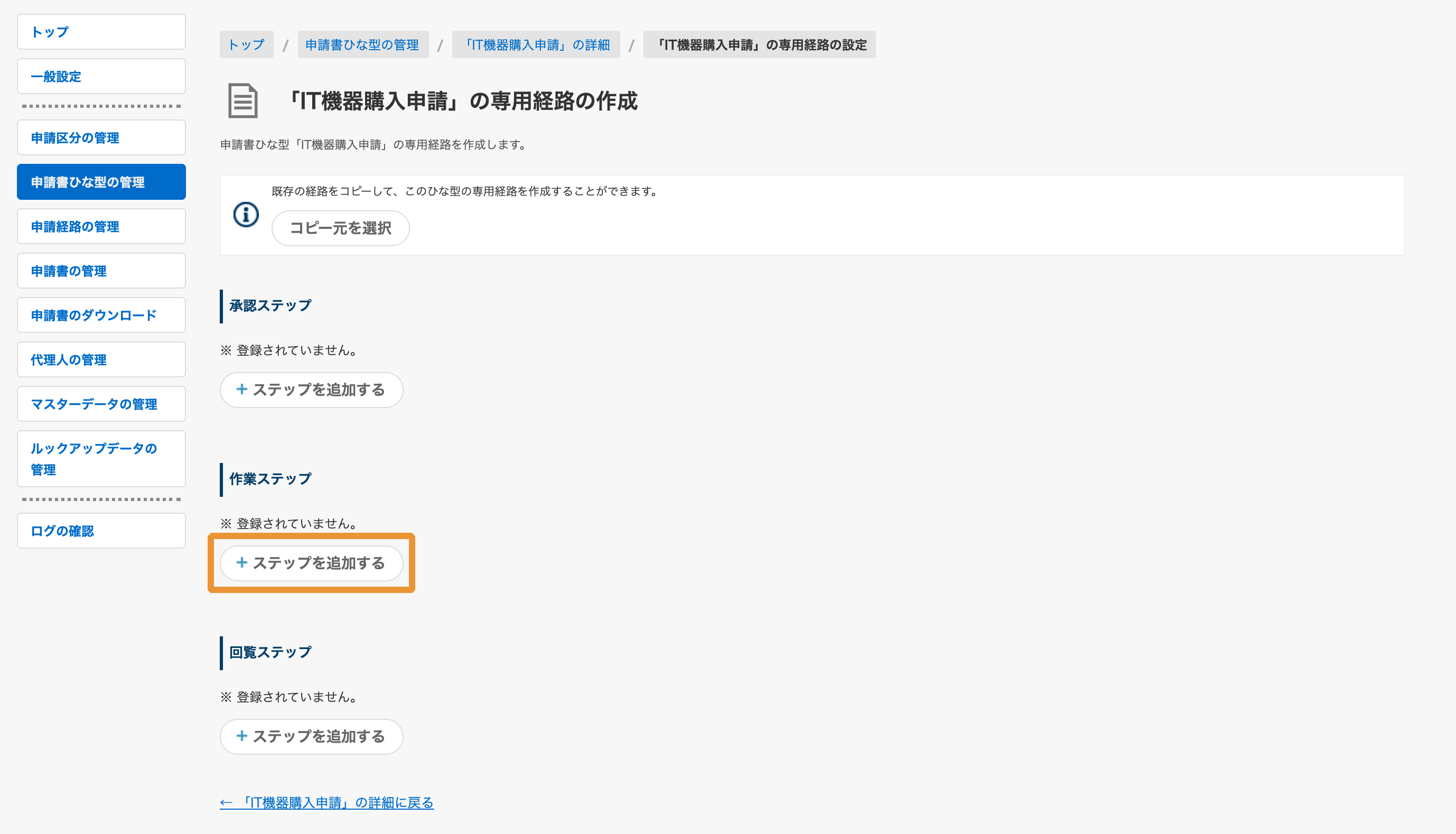Add a step under 回覧ステップ
The width and height of the screenshot is (1456, 834).
312,737
